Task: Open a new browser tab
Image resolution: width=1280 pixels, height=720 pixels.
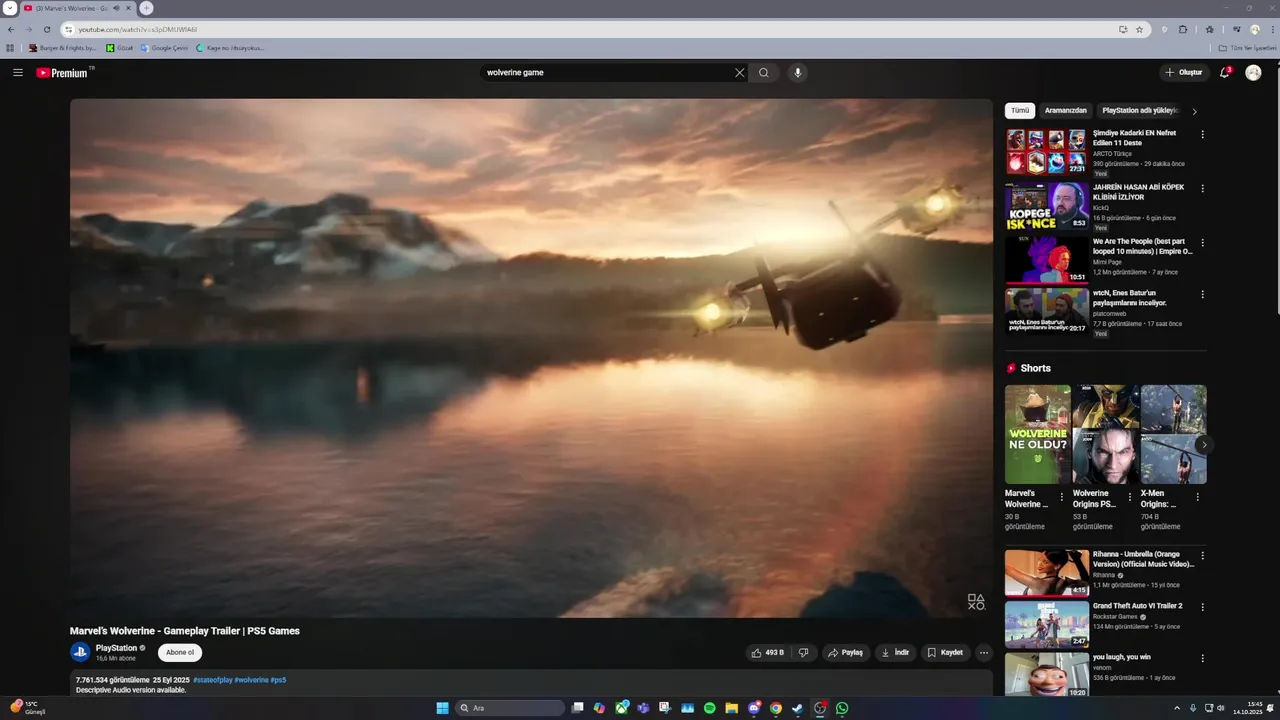Action: tap(146, 8)
